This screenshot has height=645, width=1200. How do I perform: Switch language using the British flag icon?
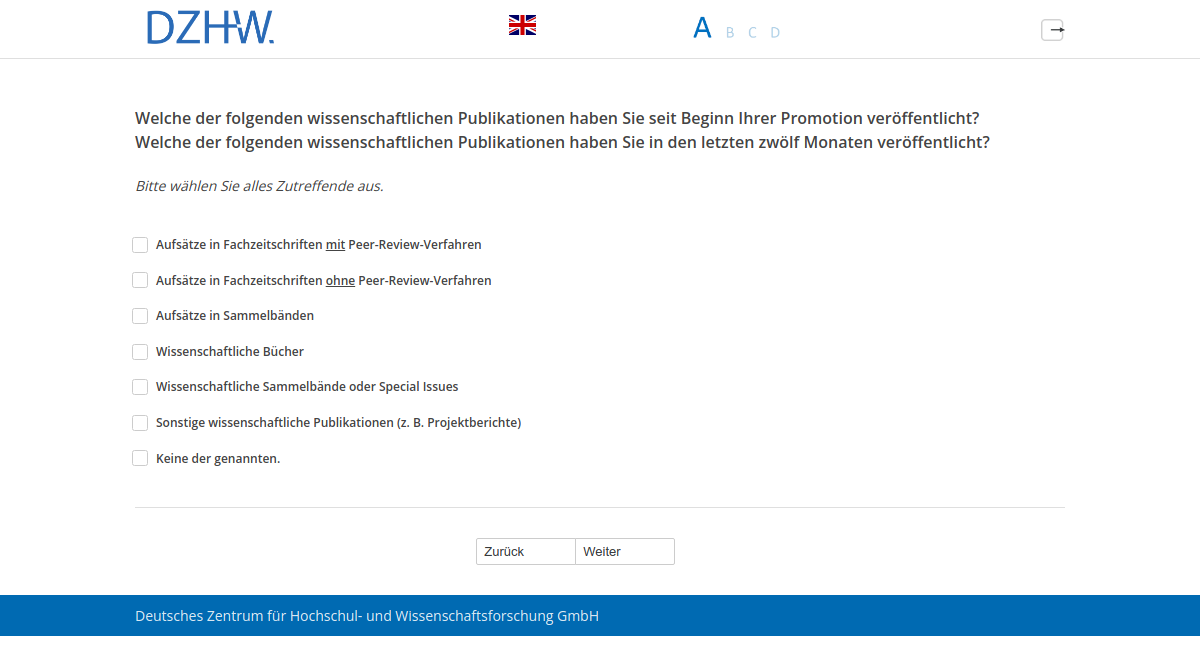pos(521,24)
